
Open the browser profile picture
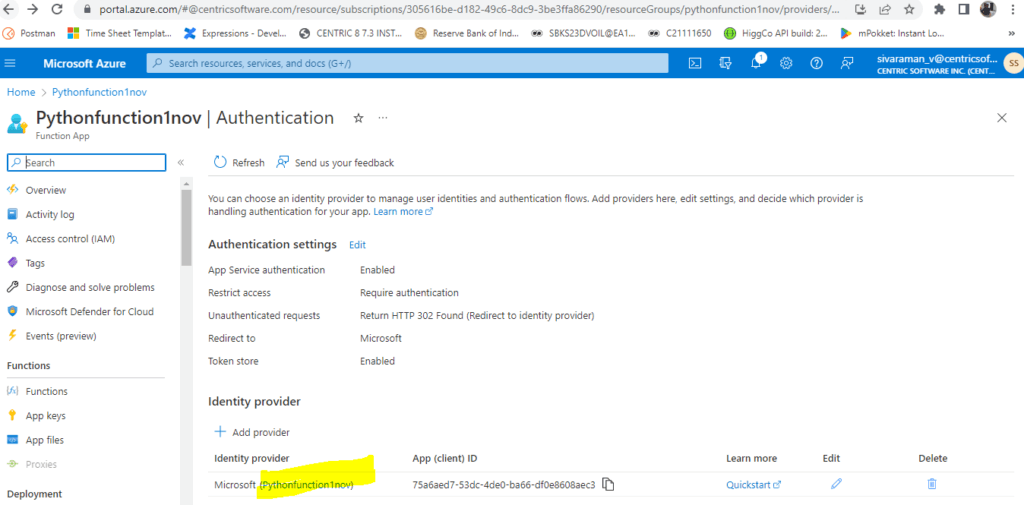coord(988,9)
